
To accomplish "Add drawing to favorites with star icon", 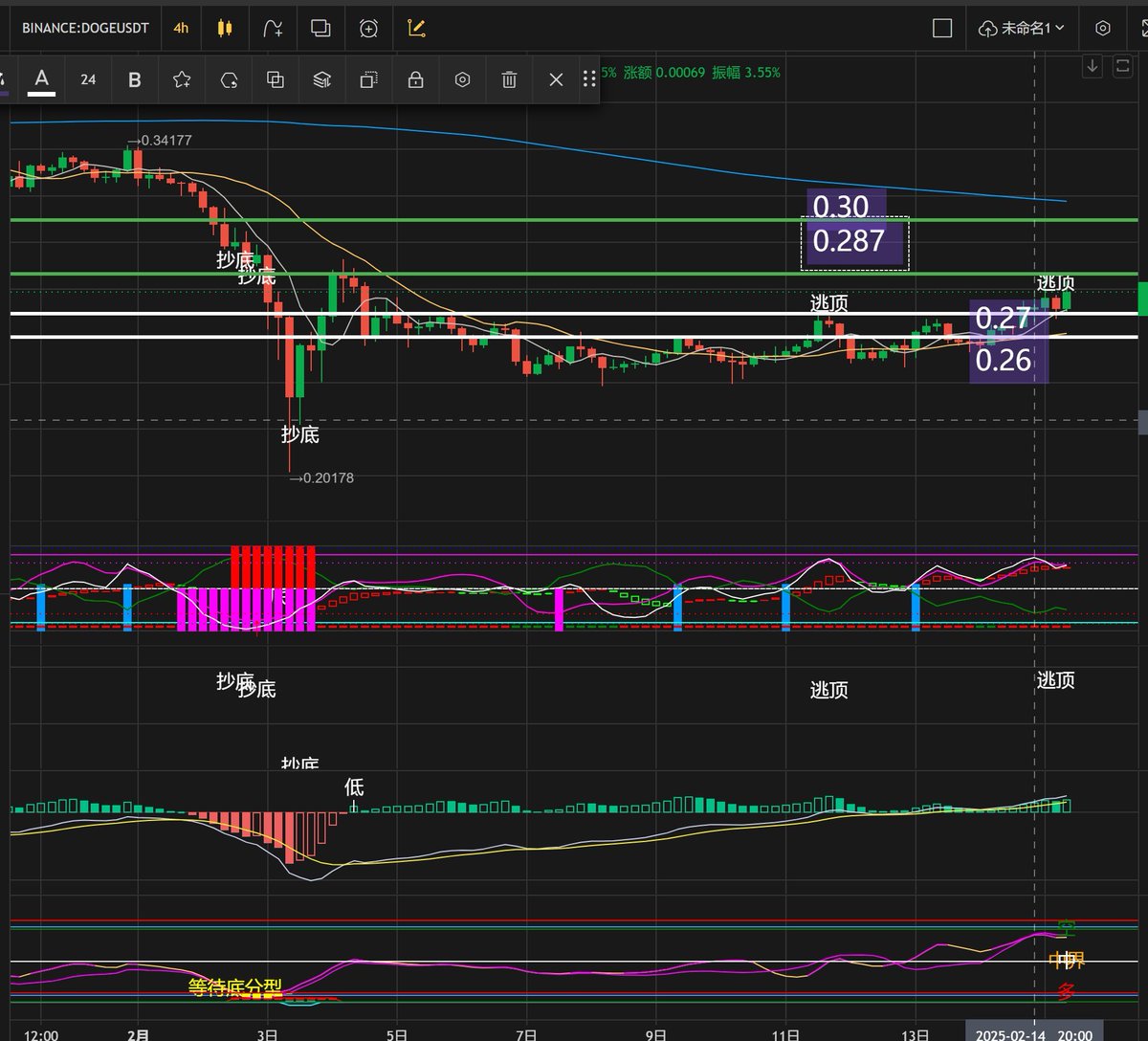I will (182, 79).
